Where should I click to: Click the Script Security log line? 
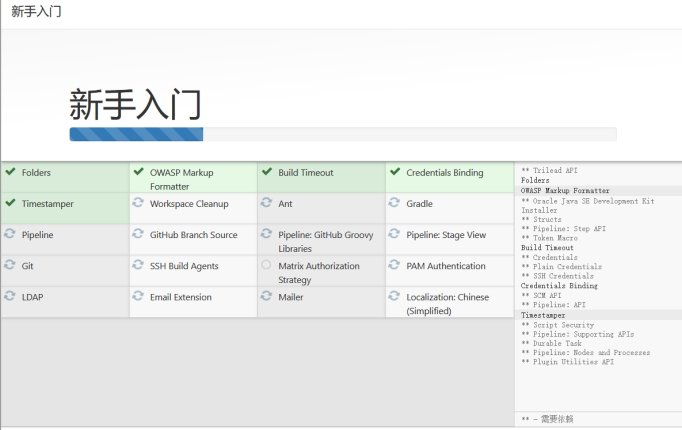tap(558, 325)
